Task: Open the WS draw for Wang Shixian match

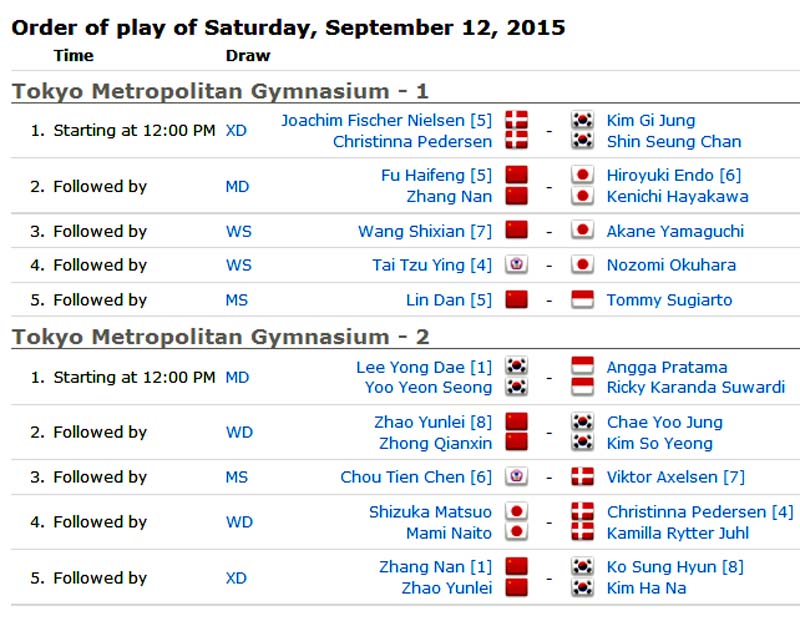Action: point(239,231)
